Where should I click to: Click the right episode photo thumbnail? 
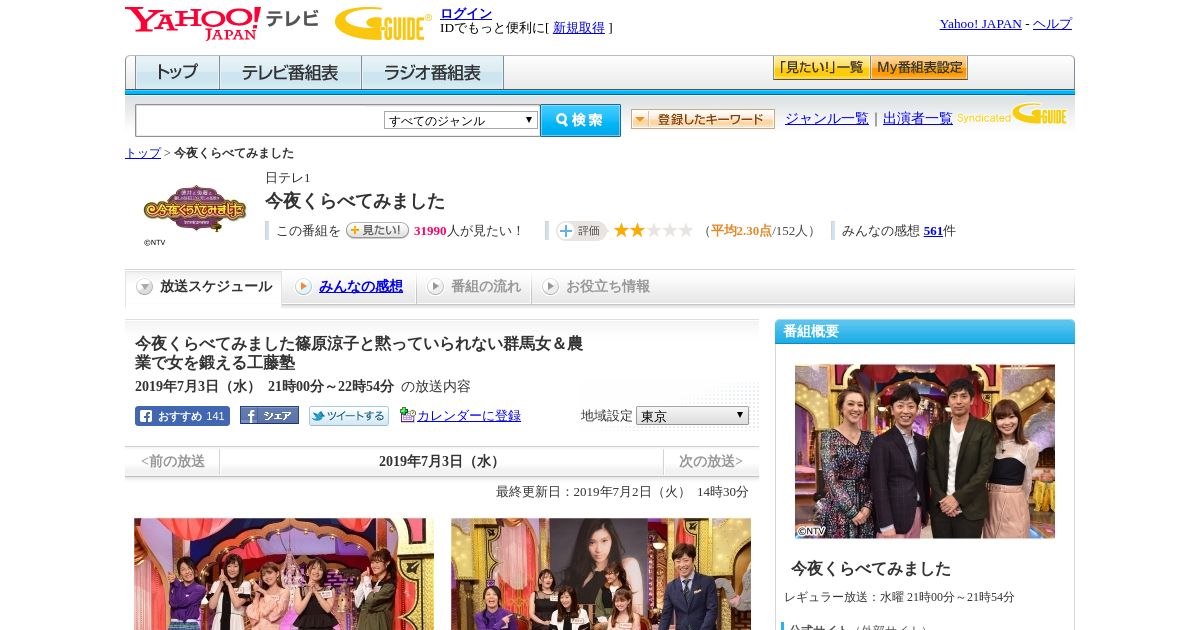(x=600, y=574)
